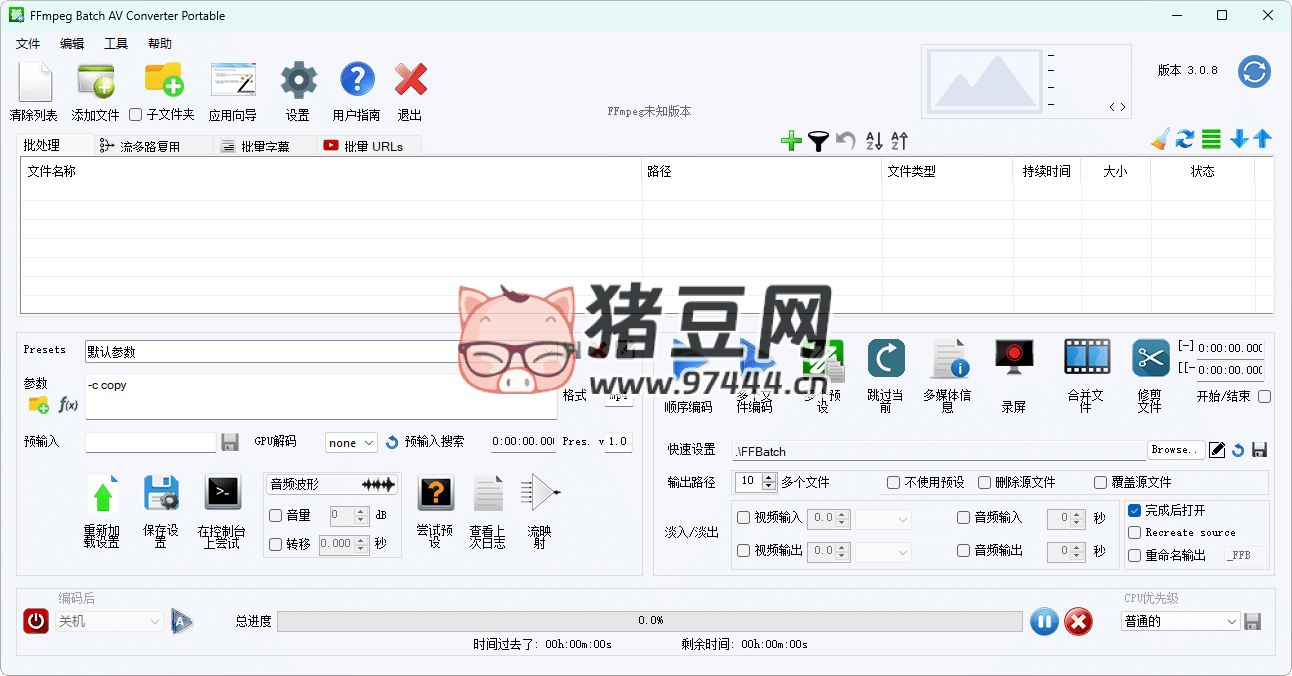Viewport: 1292px width, 676px height.
Task: Click the blue update check icon near version
Action: click(x=1254, y=72)
